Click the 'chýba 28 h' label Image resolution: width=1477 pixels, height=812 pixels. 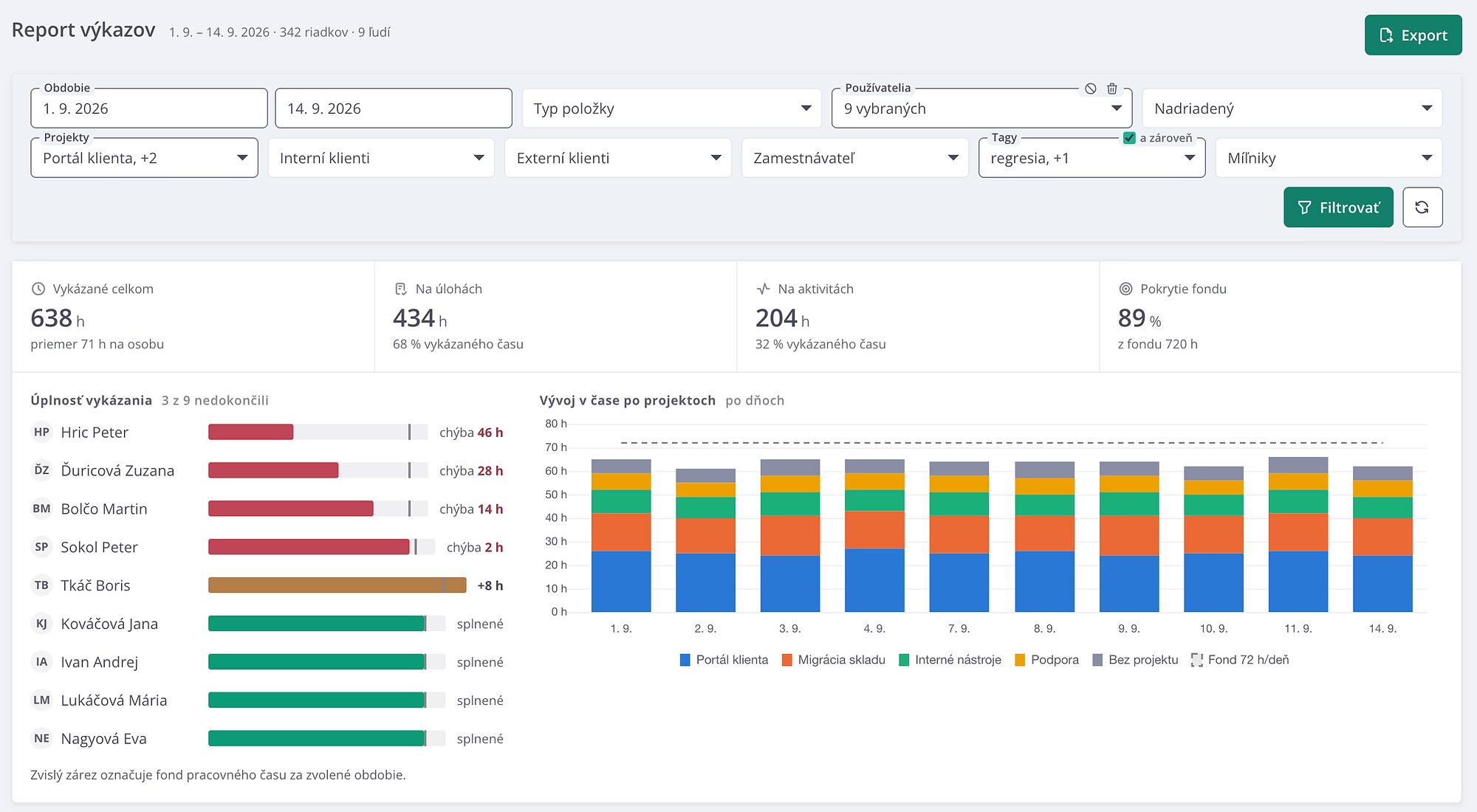471,471
